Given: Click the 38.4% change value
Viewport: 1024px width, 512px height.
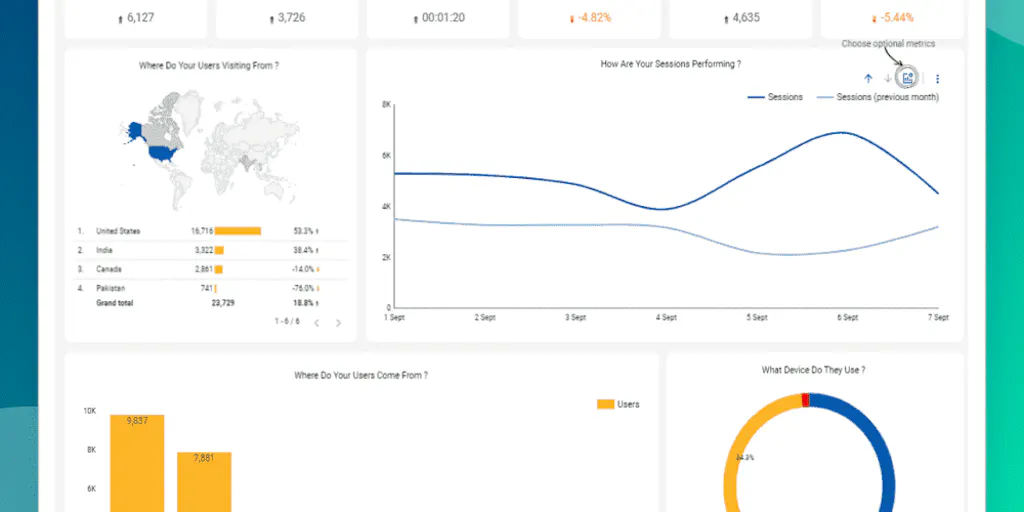Looking at the screenshot, I should tap(304, 250).
